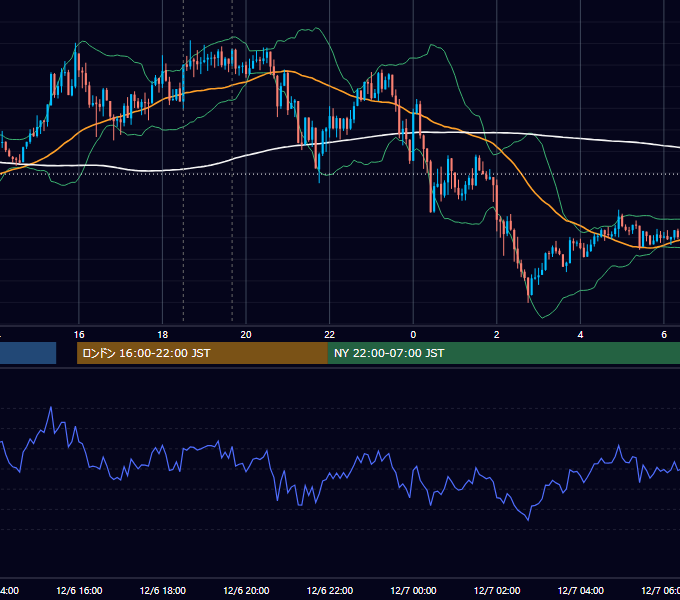Click the 12/7 04:00 timestamp on the lower axis
The image size is (680, 600).
581,591
